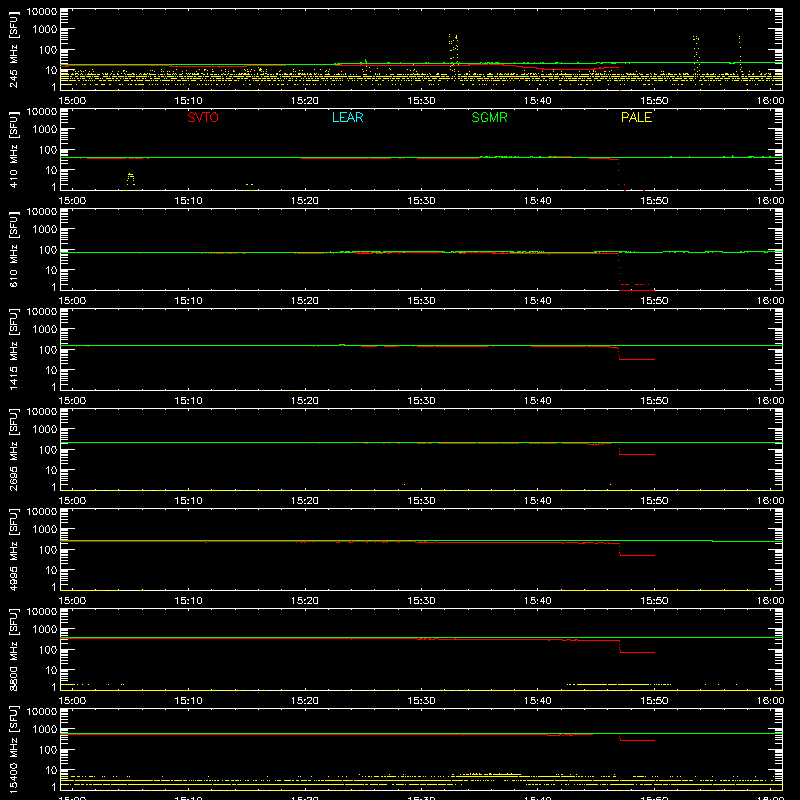Click the small yellow bump near 15:05 at 410 MHz

tap(131, 179)
